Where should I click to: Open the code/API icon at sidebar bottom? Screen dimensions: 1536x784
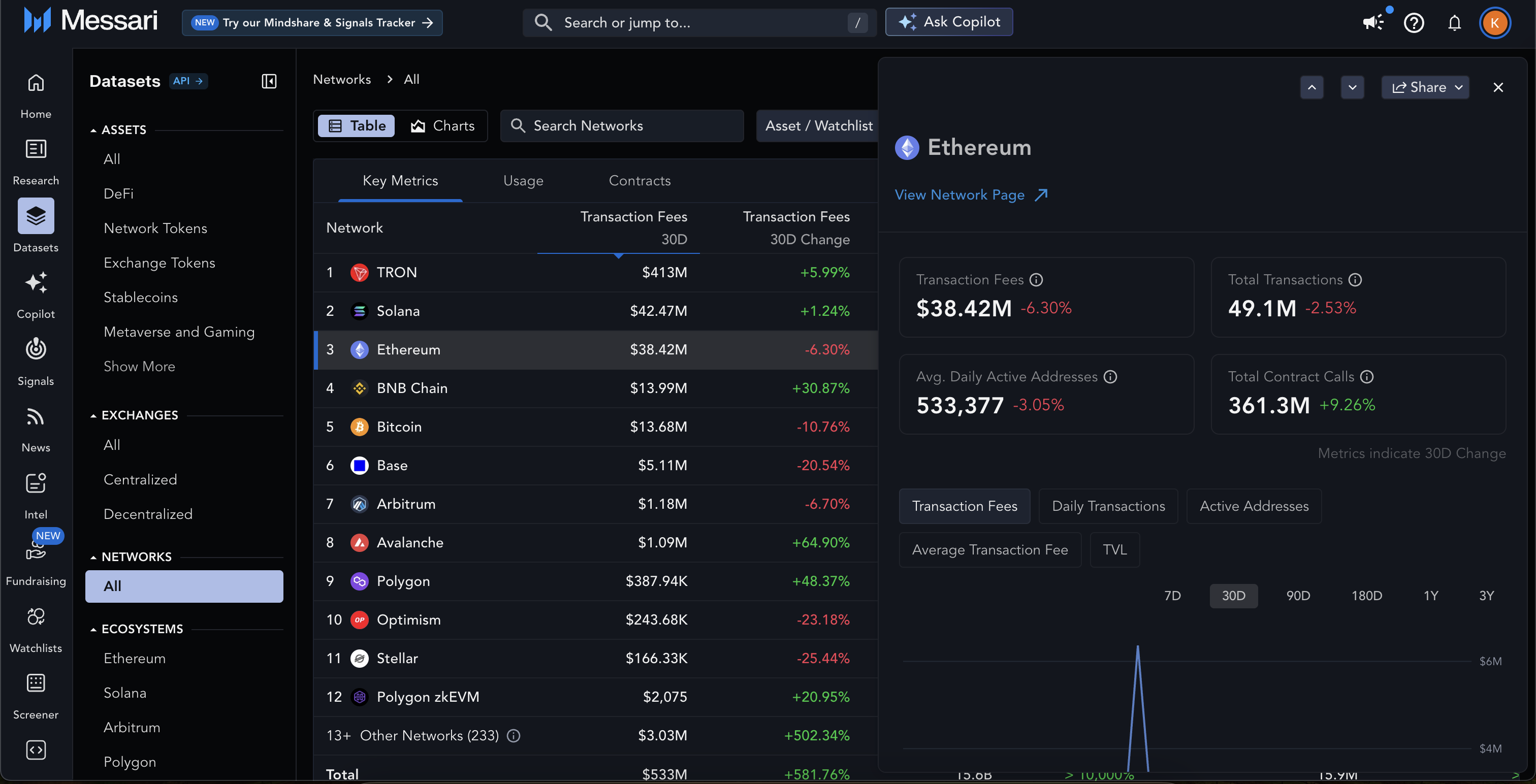[x=36, y=750]
